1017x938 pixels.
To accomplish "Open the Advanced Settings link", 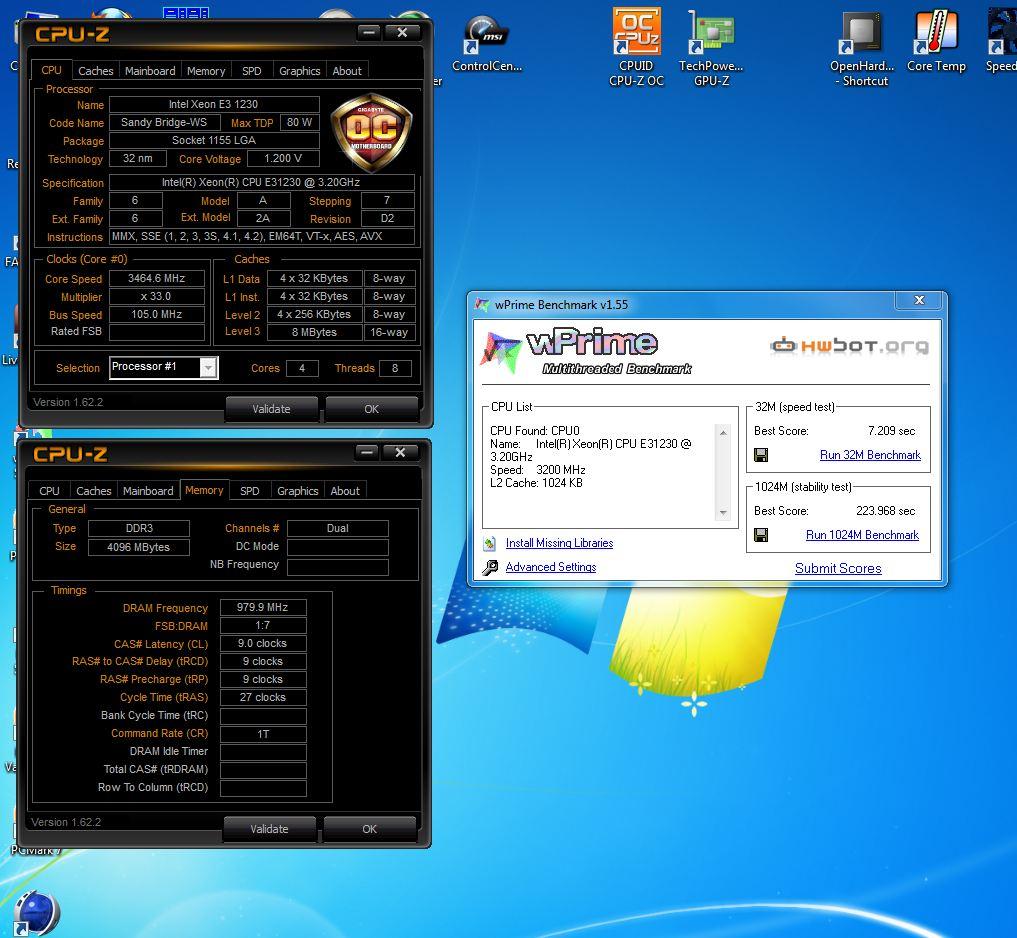I will 551,567.
